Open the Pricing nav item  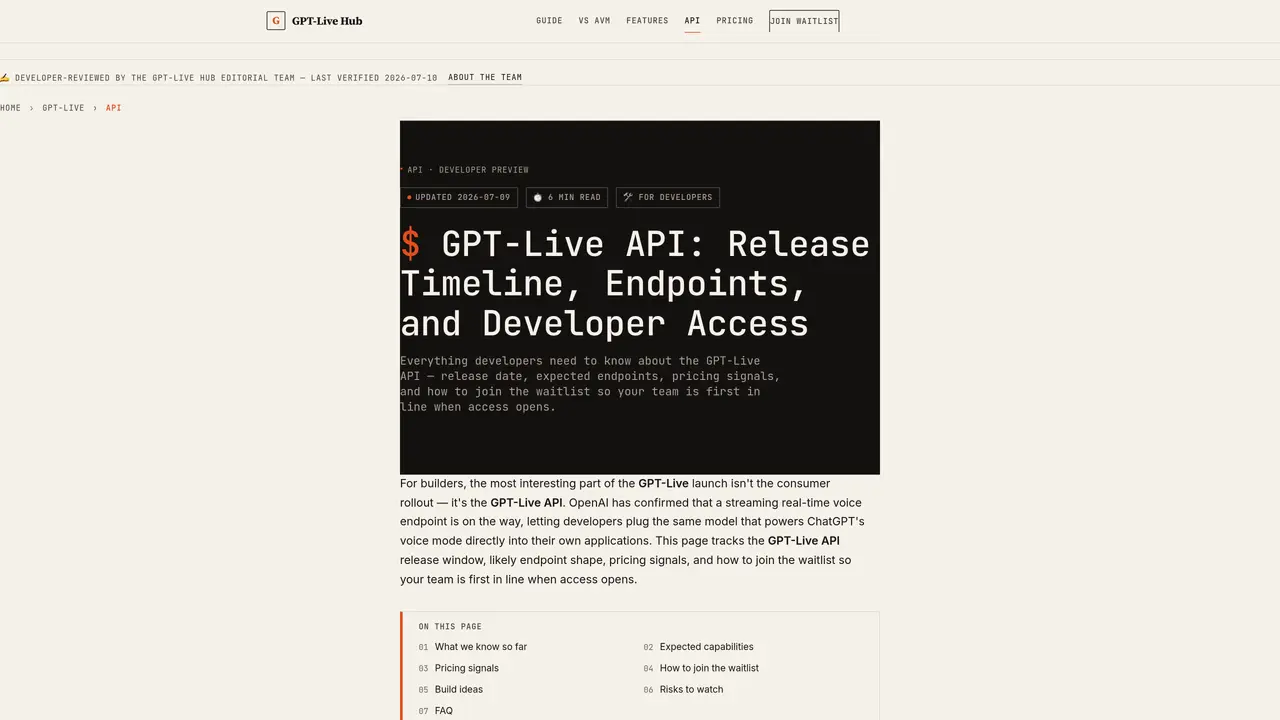pos(735,20)
